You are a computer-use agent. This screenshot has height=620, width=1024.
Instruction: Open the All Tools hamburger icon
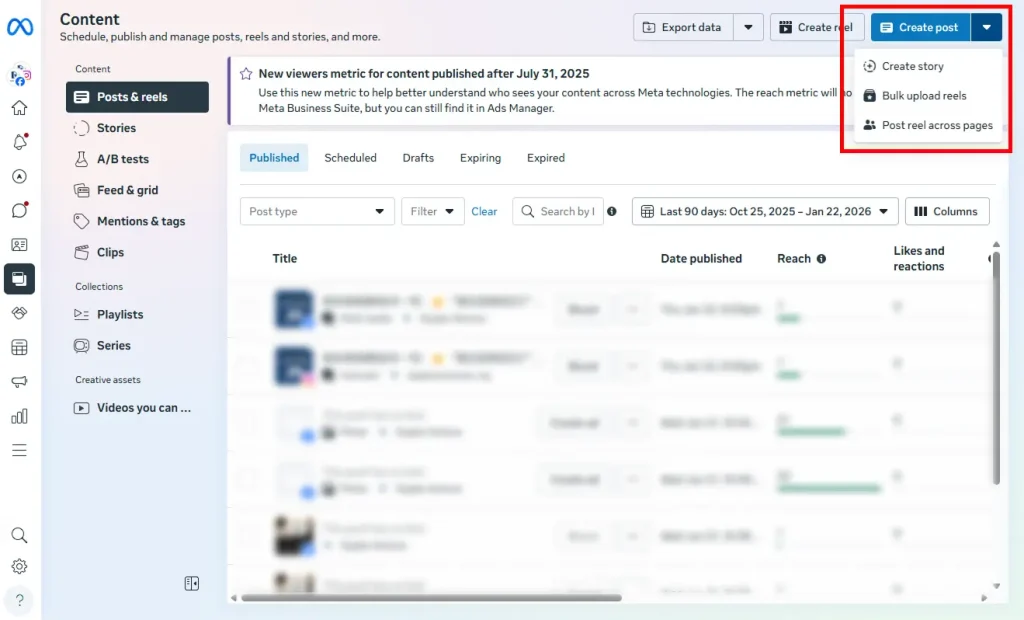click(20, 450)
